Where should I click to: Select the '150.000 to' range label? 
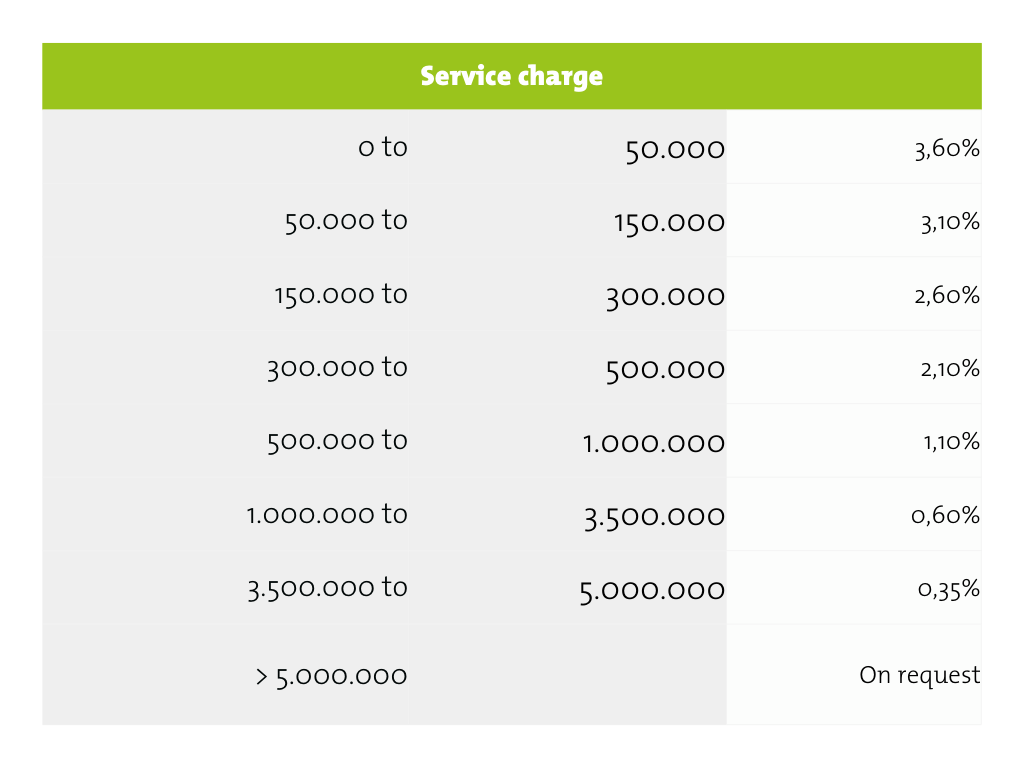coord(341,294)
